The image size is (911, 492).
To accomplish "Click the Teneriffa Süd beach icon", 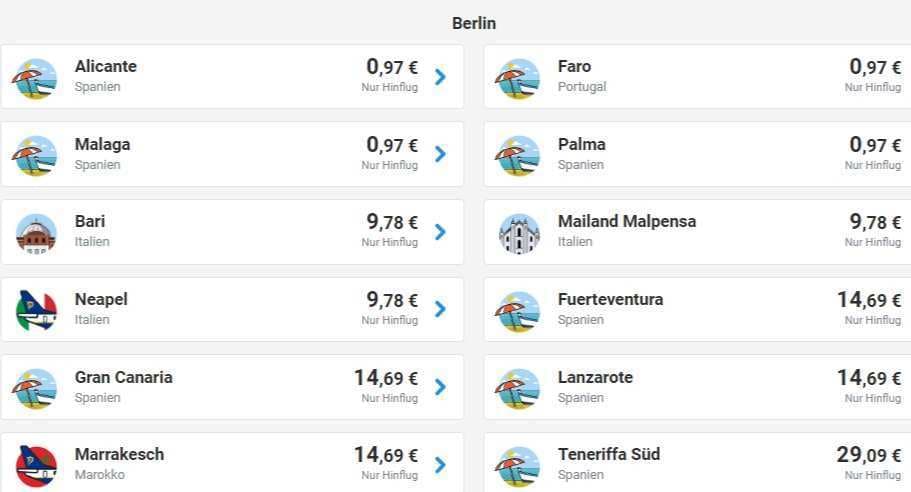I will click(x=518, y=466).
